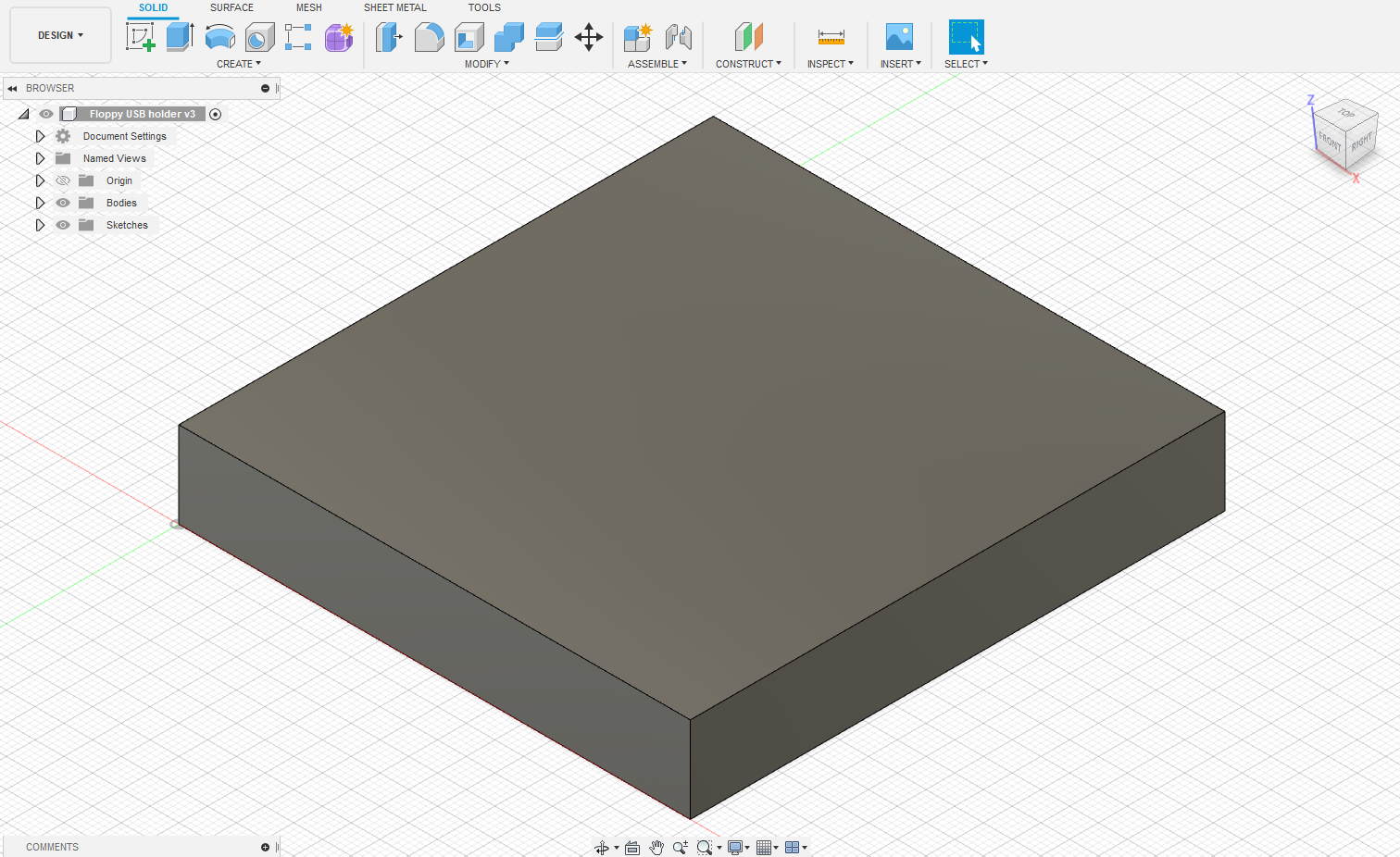Choose the Offset Plane construct tool
Screen dimensions: 1400x857
(748, 37)
